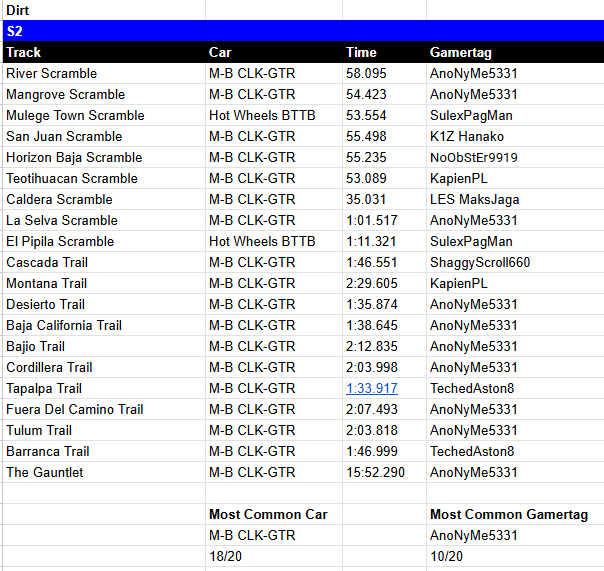Select the 58.095 time cell
Image resolution: width=604 pixels, height=571 pixels.
click(x=384, y=73)
